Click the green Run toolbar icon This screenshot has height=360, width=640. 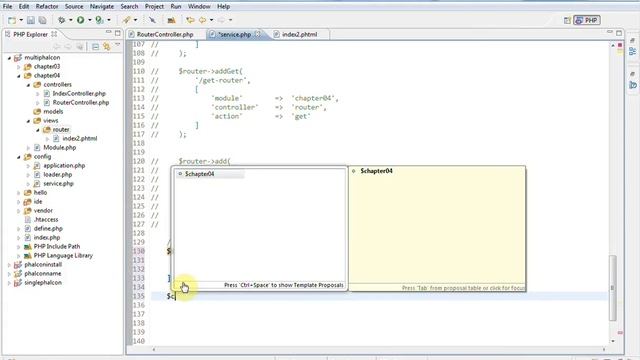point(80,20)
